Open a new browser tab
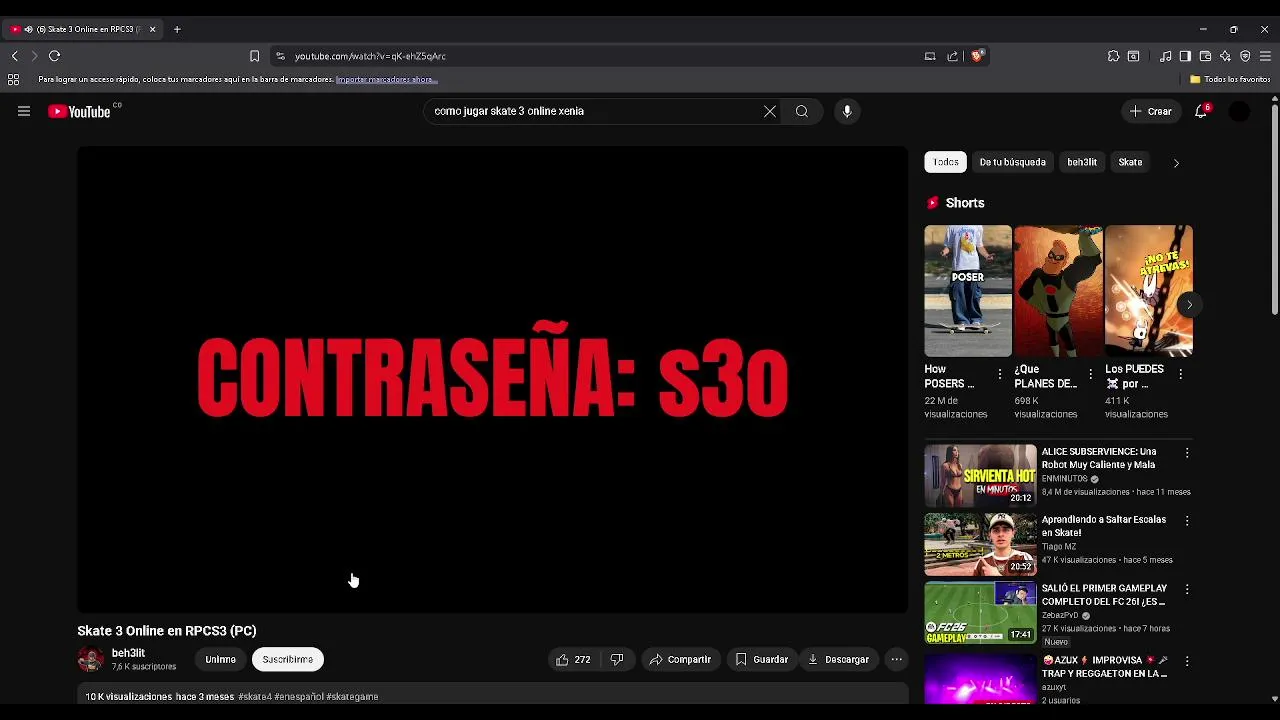Viewport: 1280px width, 720px height. (177, 29)
